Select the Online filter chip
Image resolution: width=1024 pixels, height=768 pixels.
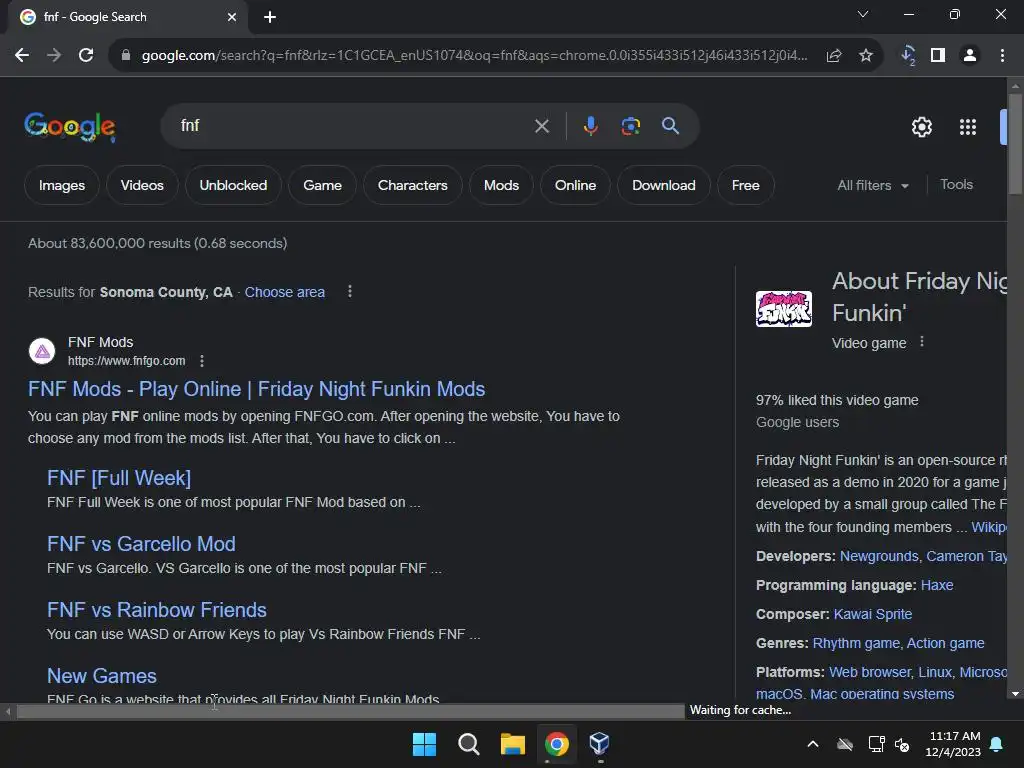575,185
